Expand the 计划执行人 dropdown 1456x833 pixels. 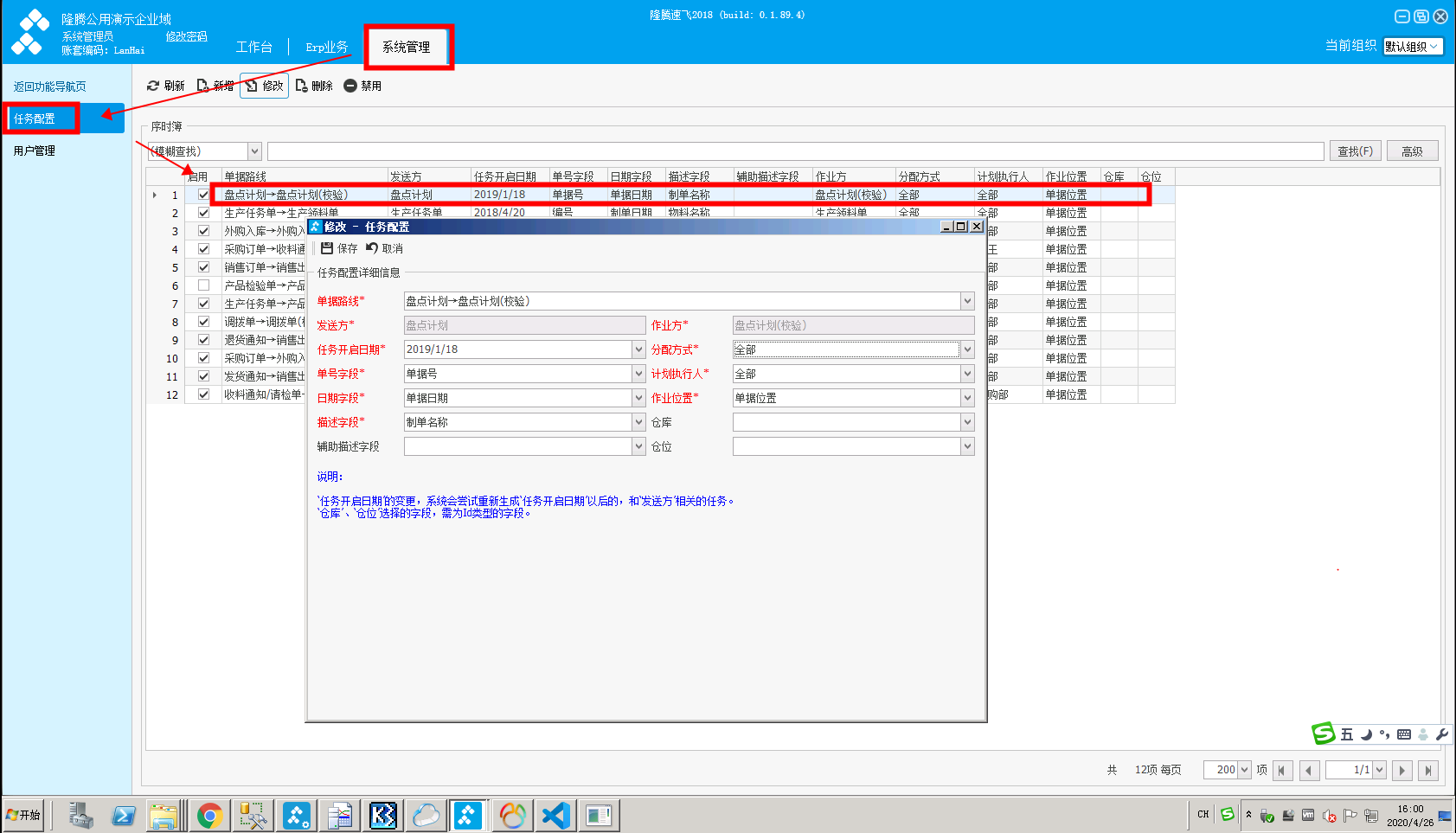[x=967, y=374]
